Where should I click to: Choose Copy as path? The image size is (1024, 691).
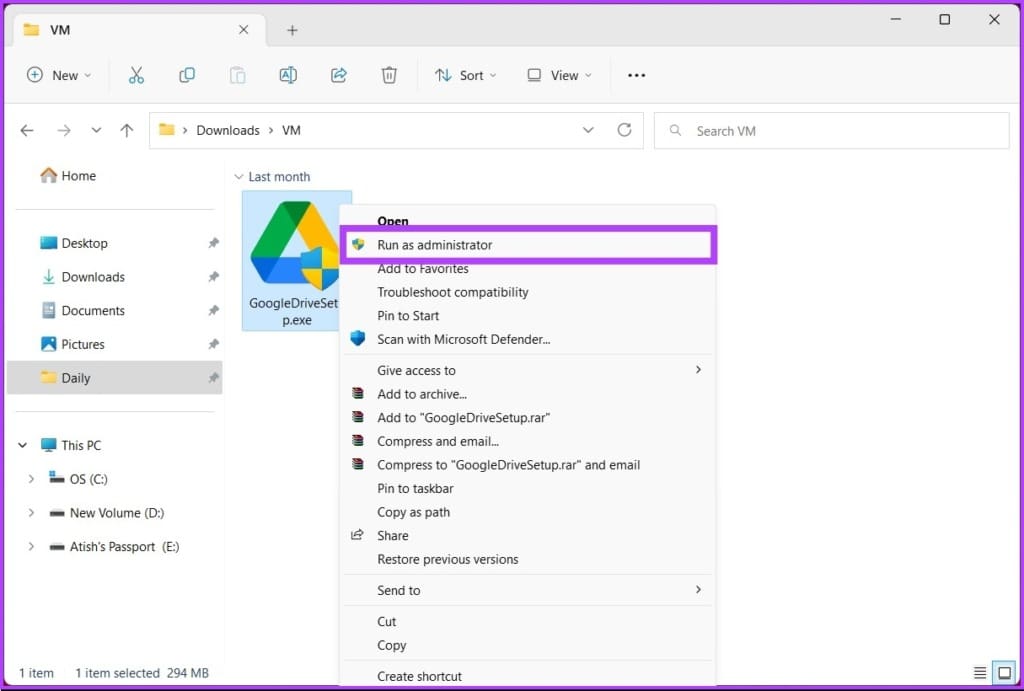[x=528, y=512]
